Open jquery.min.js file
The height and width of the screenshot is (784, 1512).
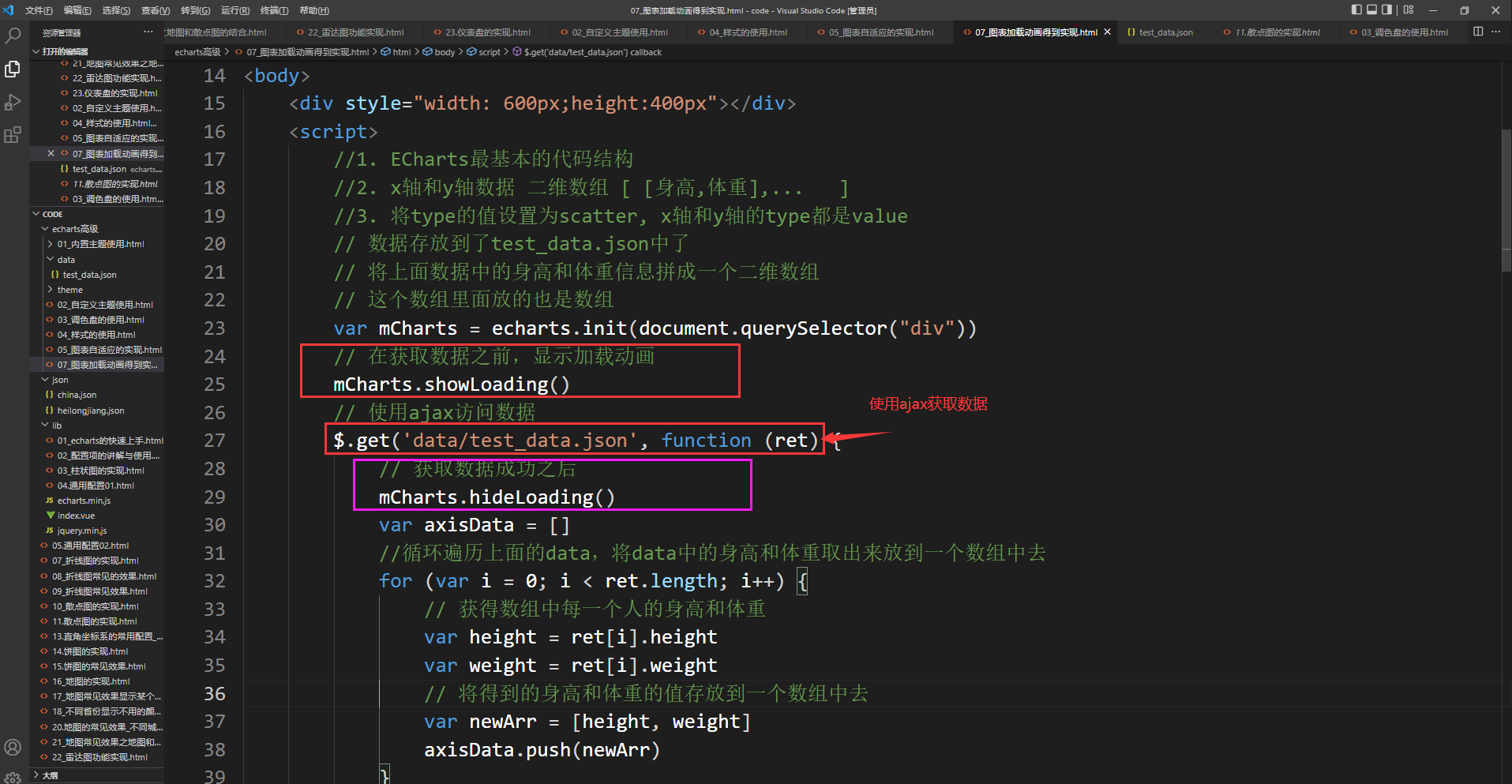click(x=81, y=531)
